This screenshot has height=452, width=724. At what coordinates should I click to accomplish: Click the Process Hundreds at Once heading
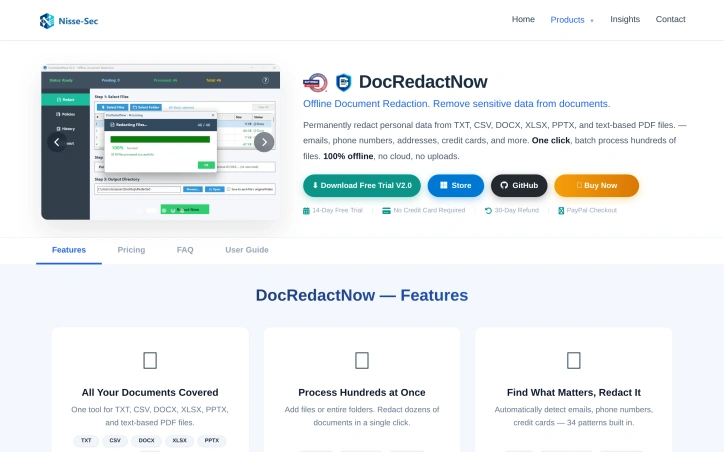pyautogui.click(x=362, y=392)
